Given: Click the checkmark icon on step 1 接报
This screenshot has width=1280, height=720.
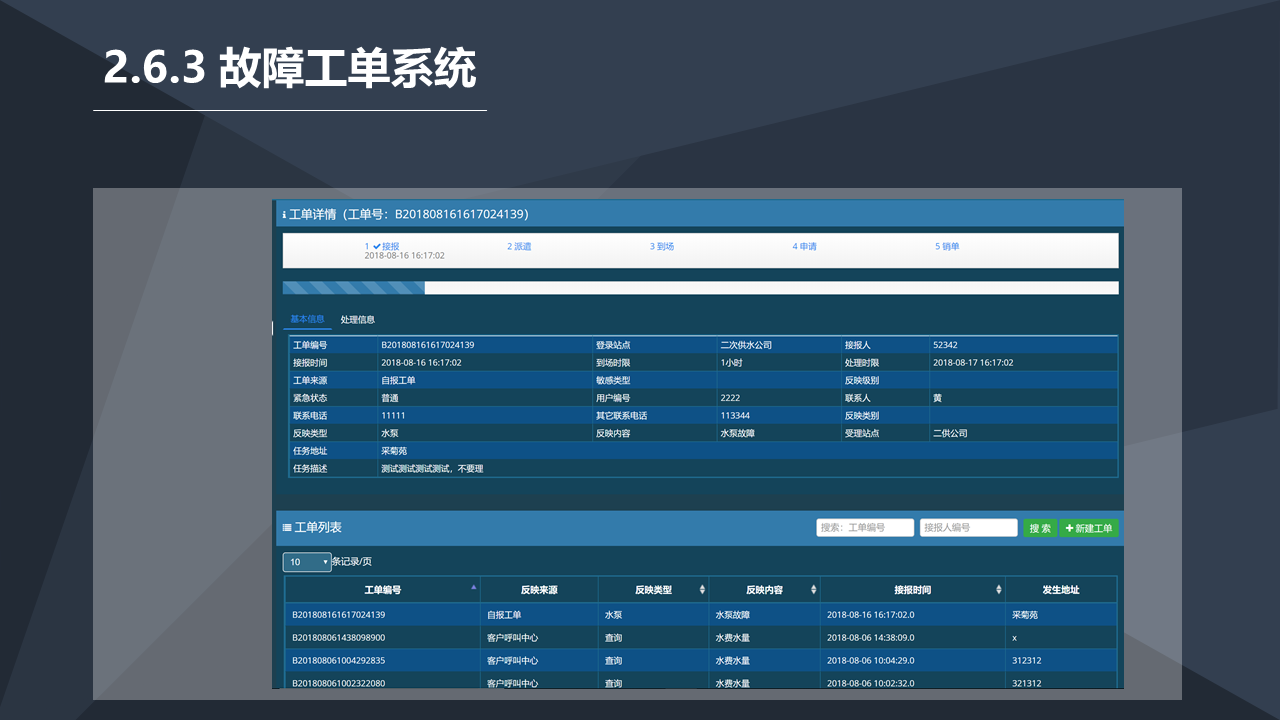Looking at the screenshot, I should (377, 246).
